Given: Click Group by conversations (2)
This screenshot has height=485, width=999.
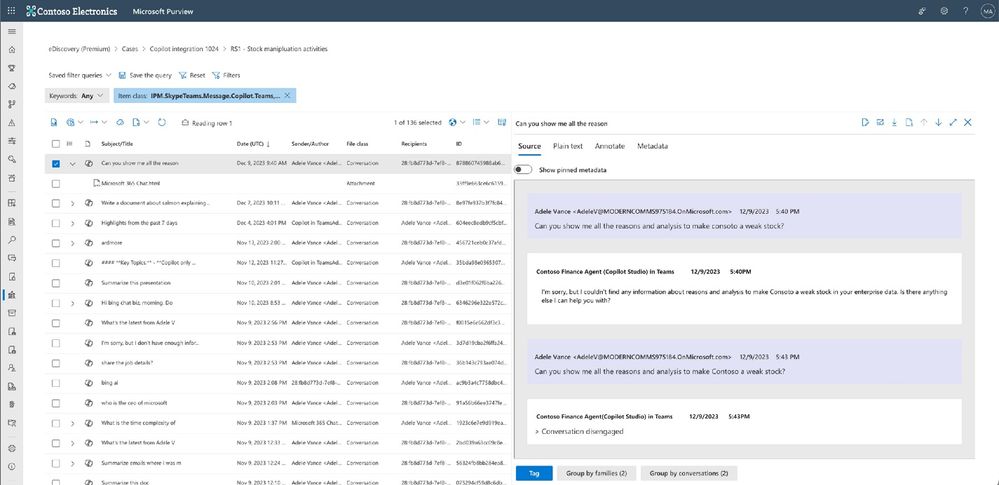Looking at the screenshot, I should pyautogui.click(x=689, y=474).
